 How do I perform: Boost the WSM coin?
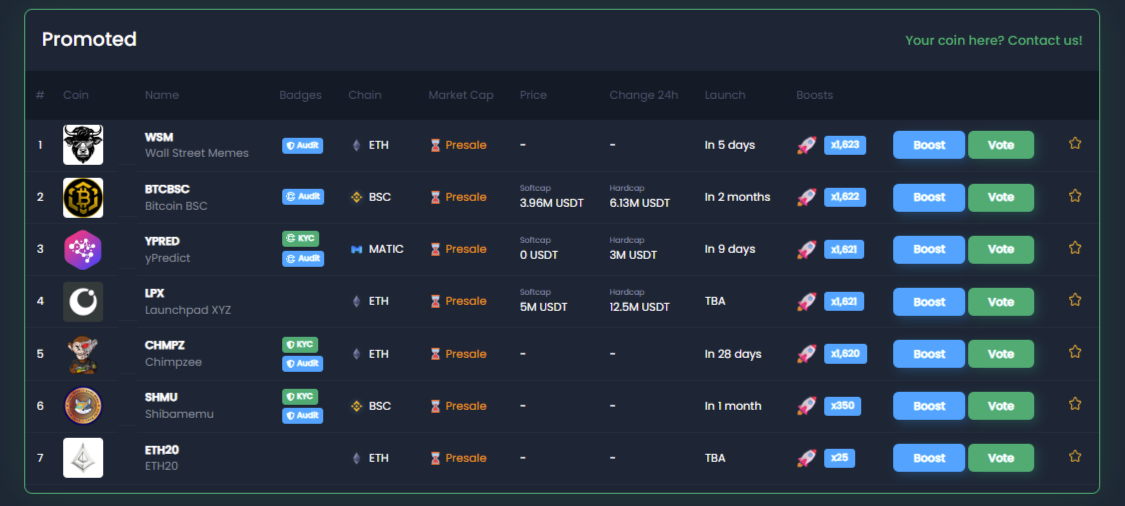coord(929,145)
